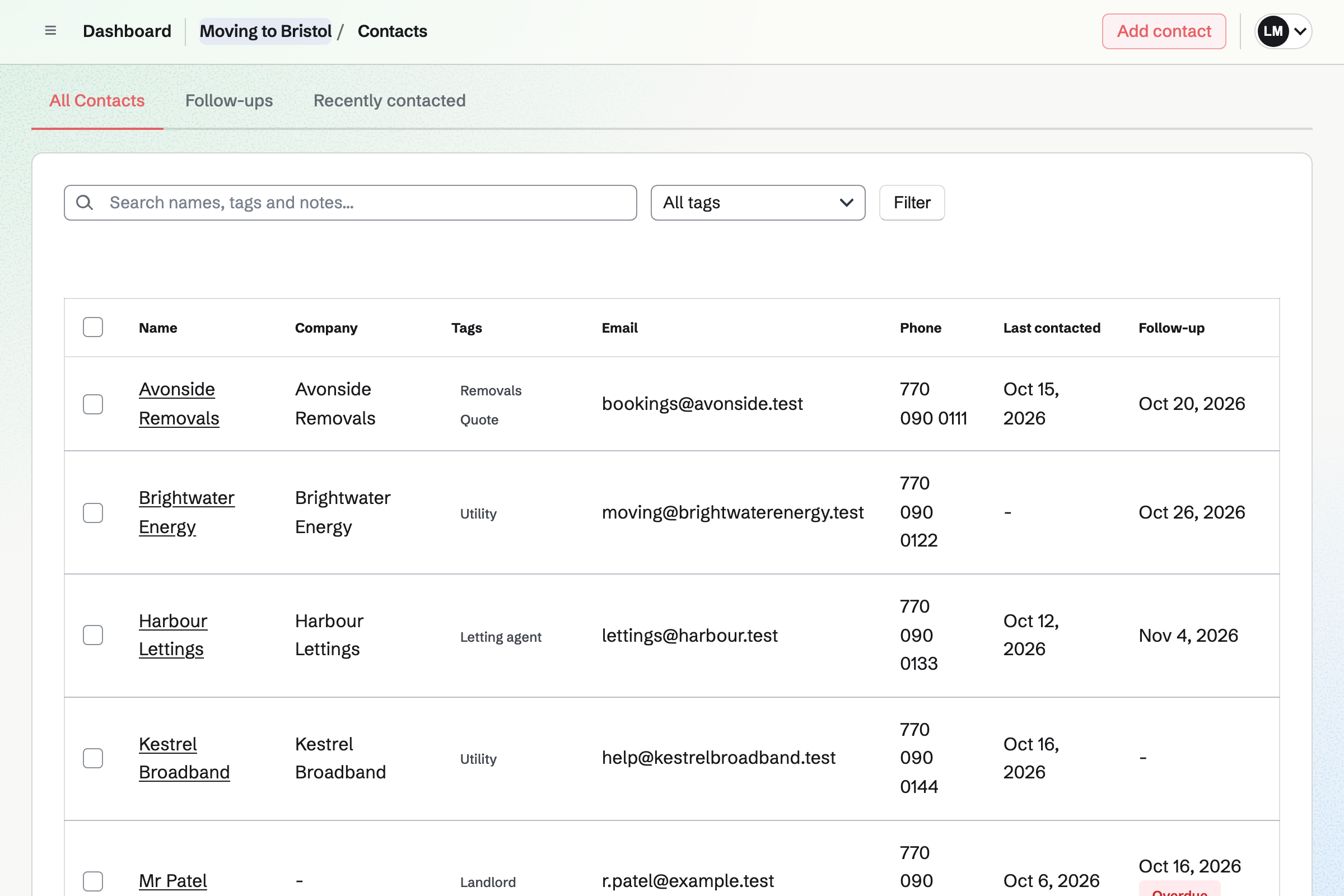Click the bookings@avonside.test email

click(702, 403)
